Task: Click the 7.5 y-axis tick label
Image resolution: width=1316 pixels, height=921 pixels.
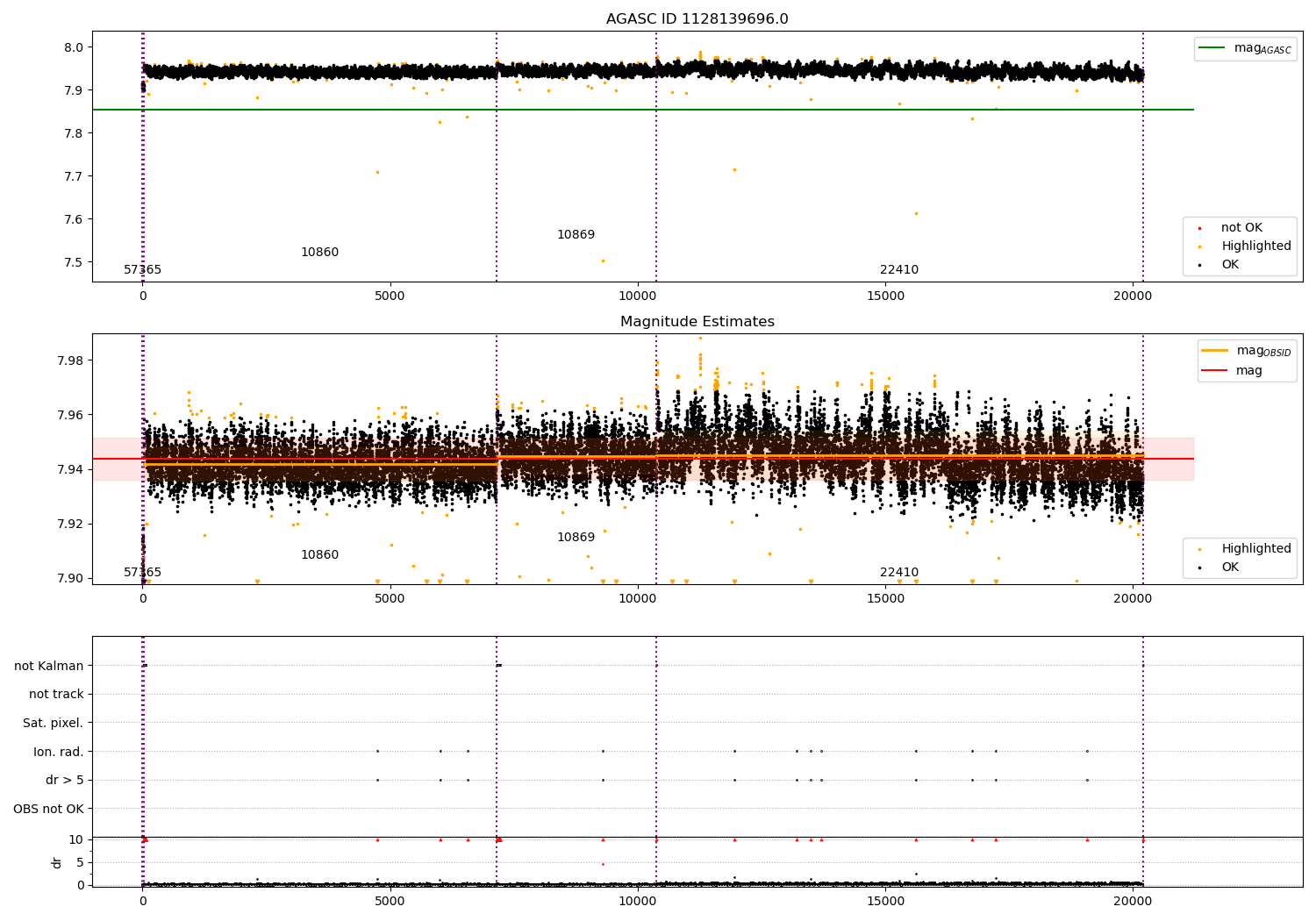Action: (x=75, y=262)
